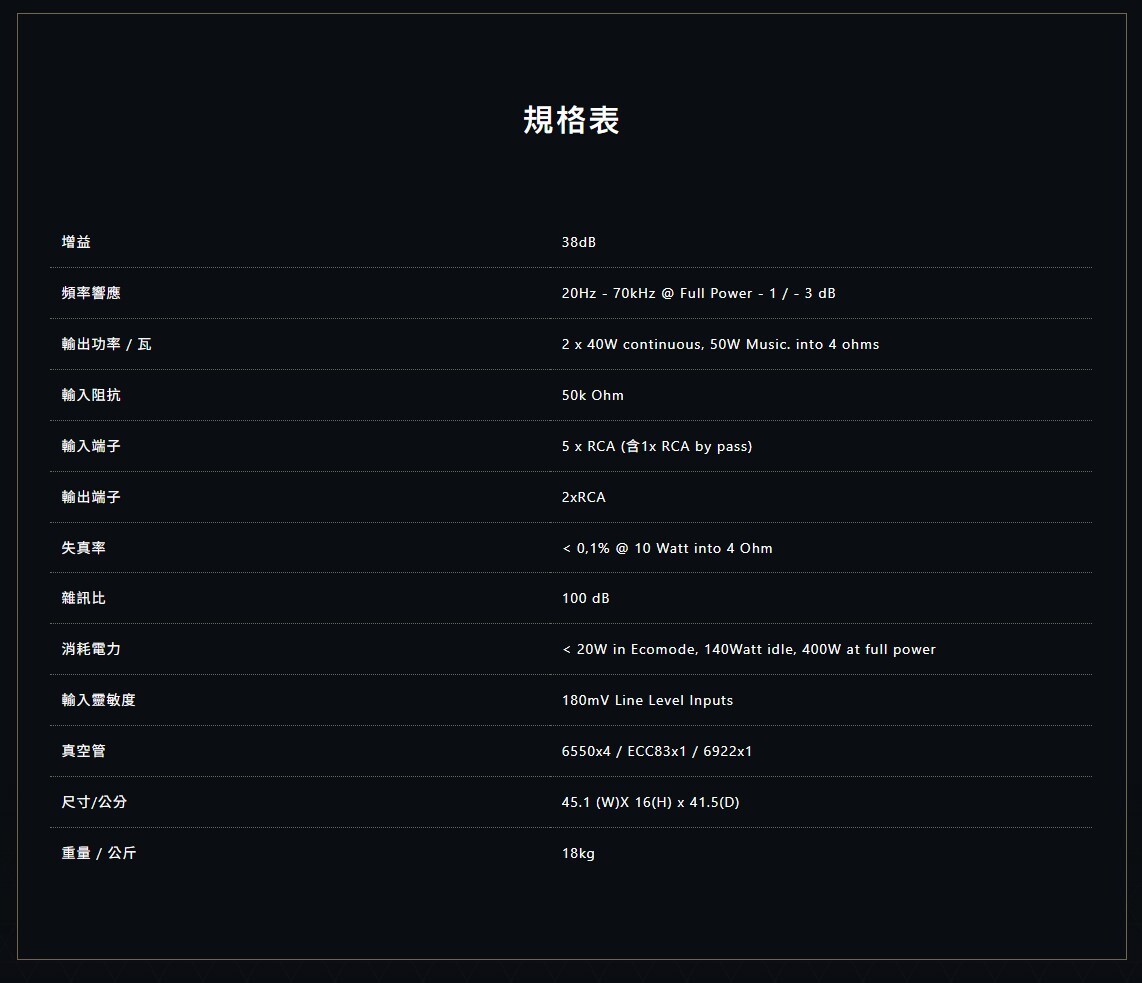The image size is (1142, 983).
Task: Select the 輸出功率 / 瓦 label
Action: (106, 344)
